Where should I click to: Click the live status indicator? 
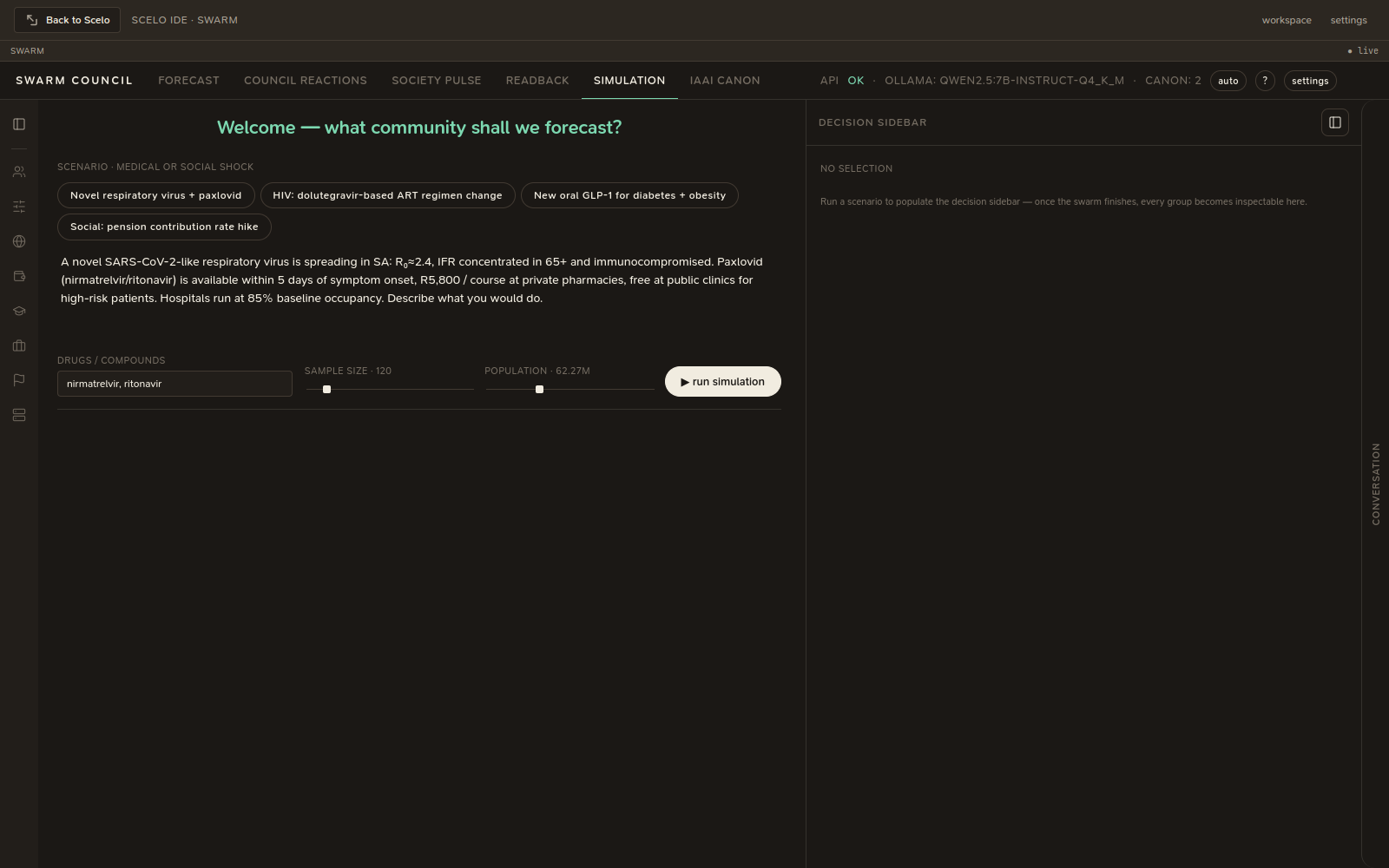(x=1363, y=50)
